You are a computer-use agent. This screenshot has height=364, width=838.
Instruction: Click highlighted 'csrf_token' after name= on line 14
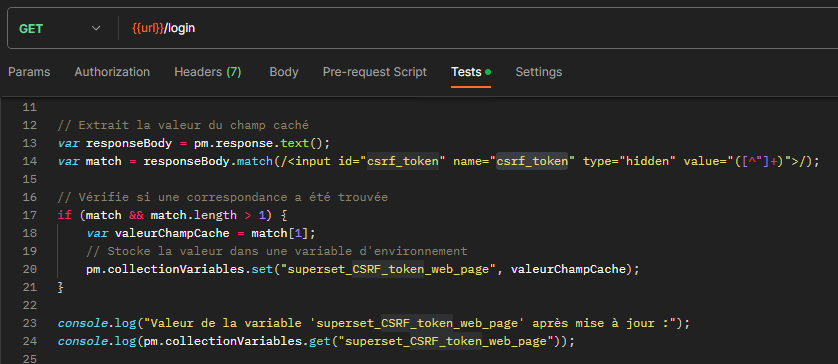532,161
